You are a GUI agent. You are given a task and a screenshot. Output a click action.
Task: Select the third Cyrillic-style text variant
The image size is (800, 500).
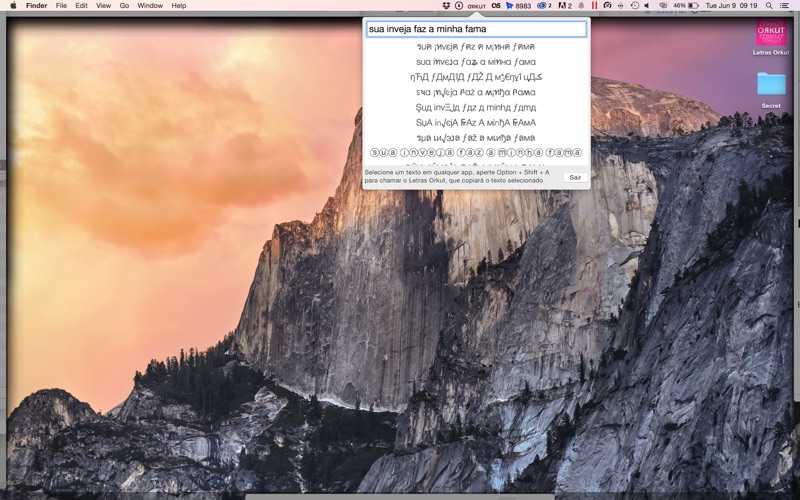pyautogui.click(x=476, y=78)
